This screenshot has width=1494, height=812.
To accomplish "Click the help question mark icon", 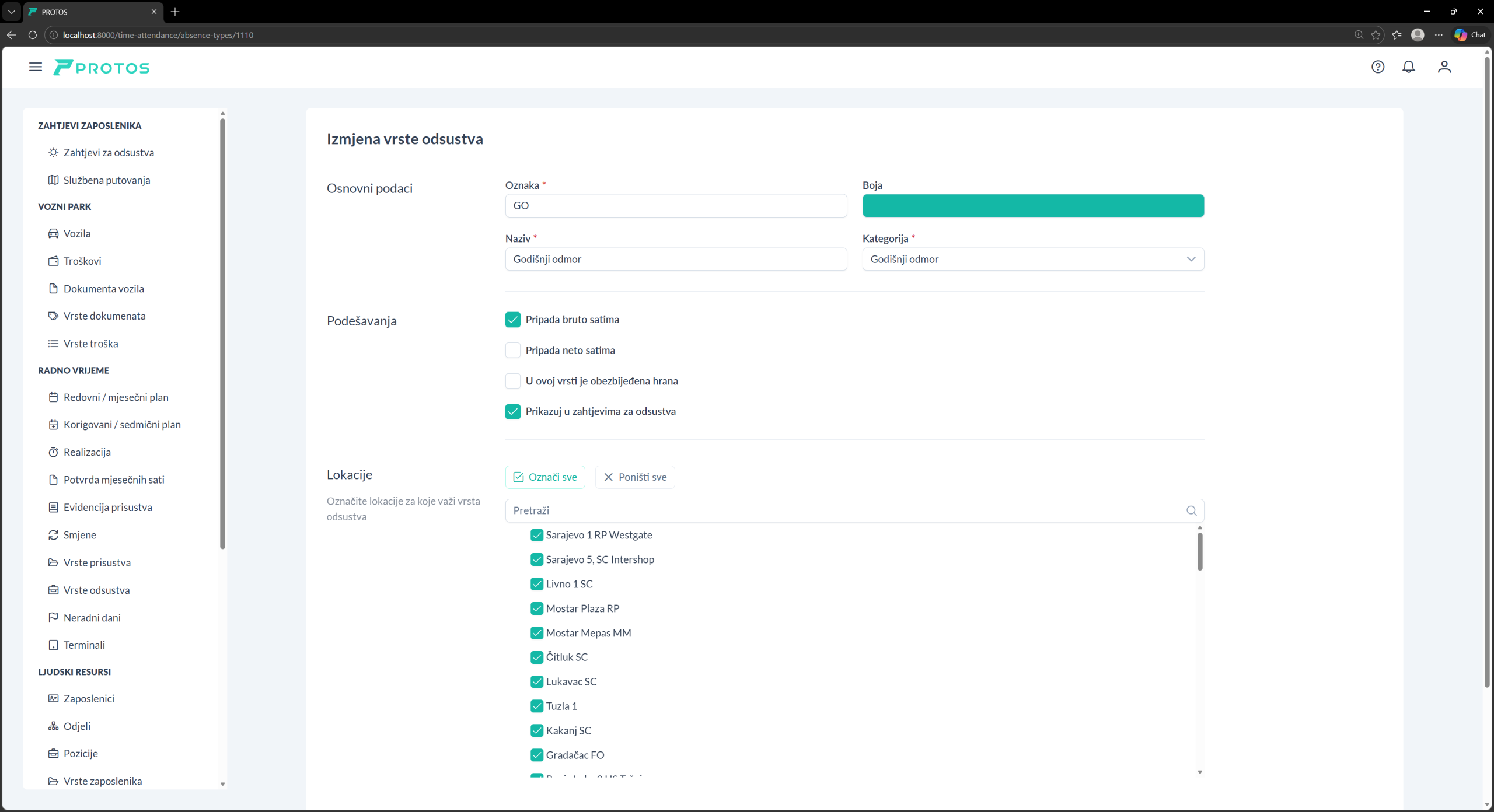I will coord(1377,67).
